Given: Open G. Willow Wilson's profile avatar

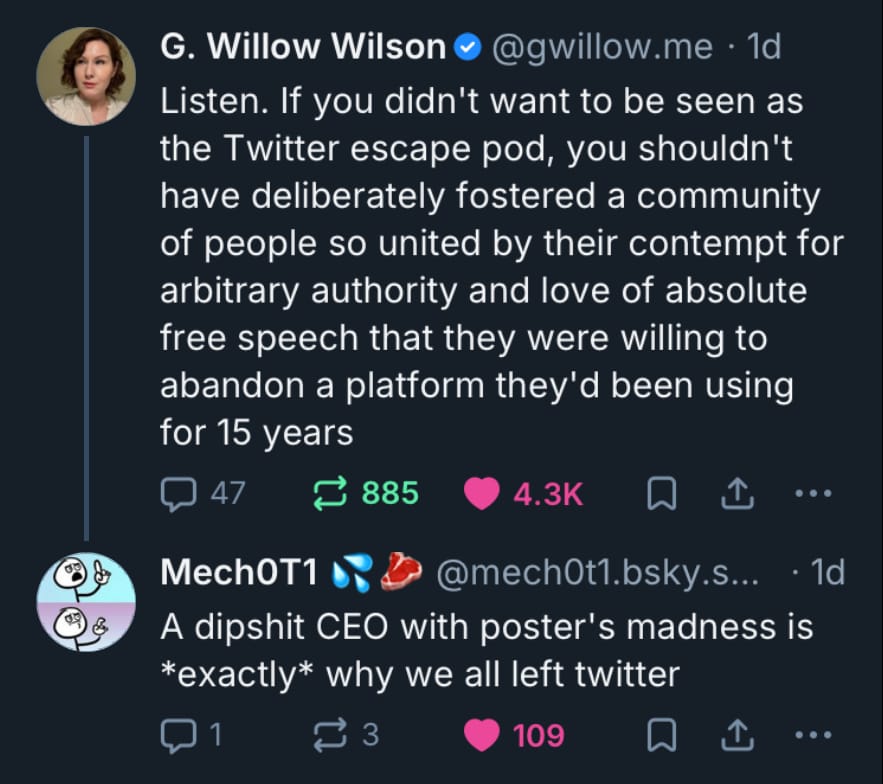Looking at the screenshot, I should tap(85, 76).
